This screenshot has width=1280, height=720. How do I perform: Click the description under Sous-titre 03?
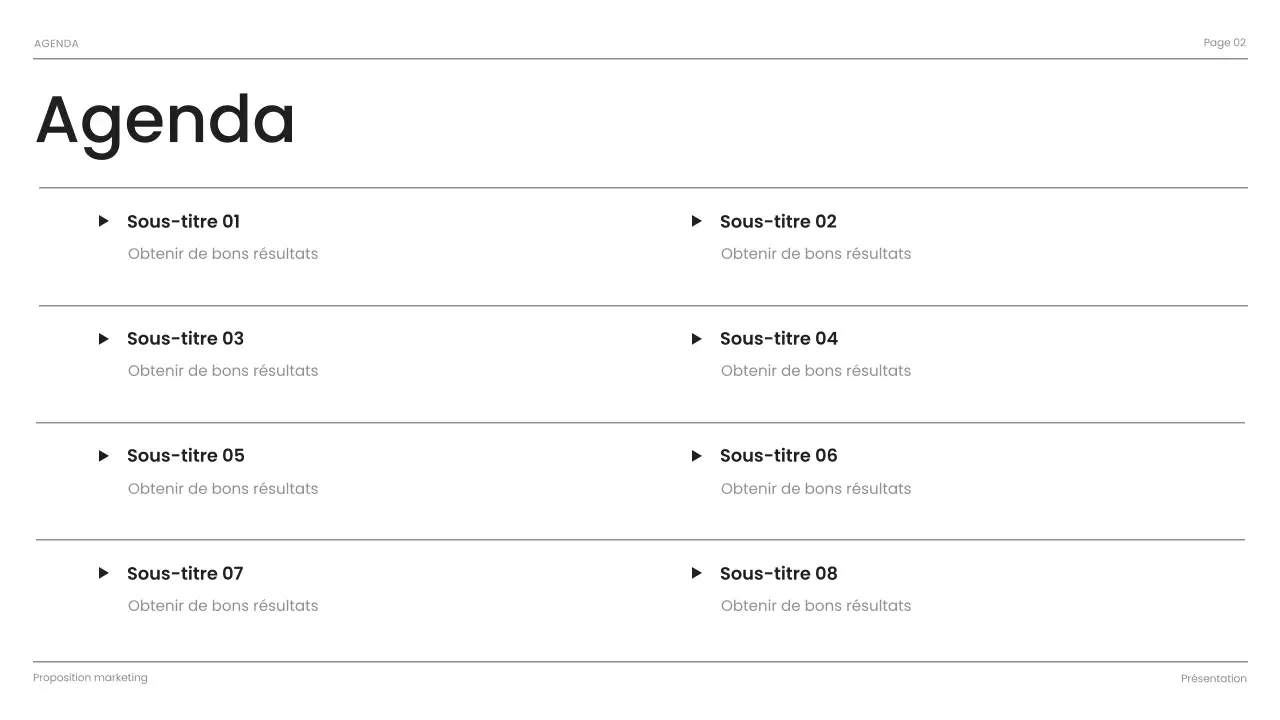[222, 371]
